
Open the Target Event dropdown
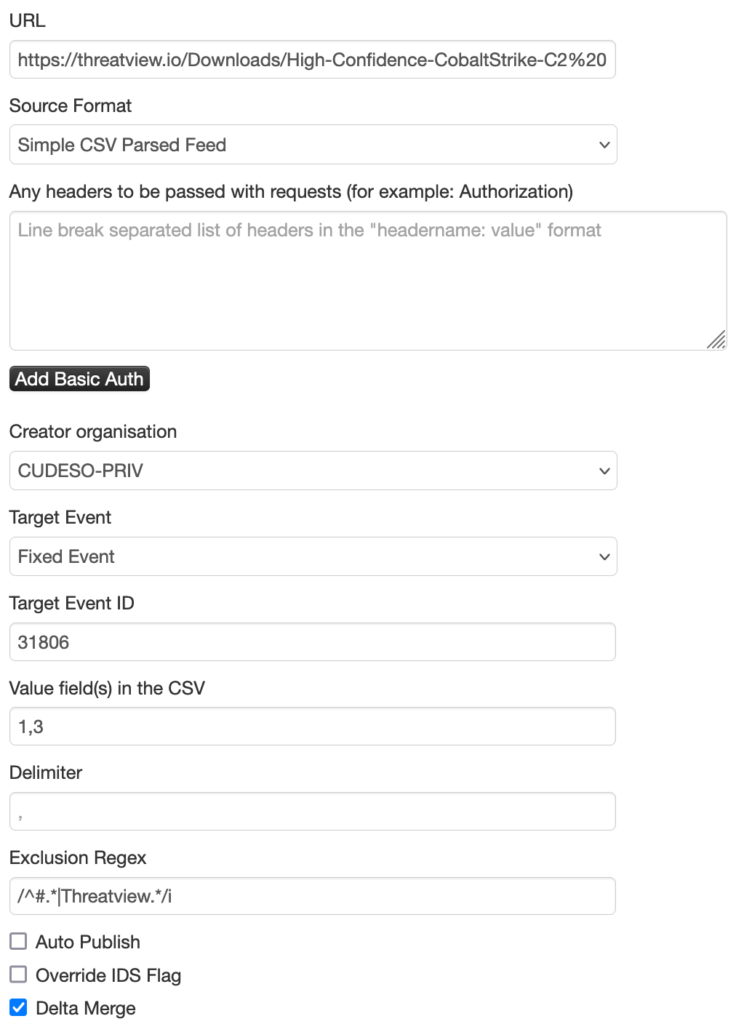(312, 556)
